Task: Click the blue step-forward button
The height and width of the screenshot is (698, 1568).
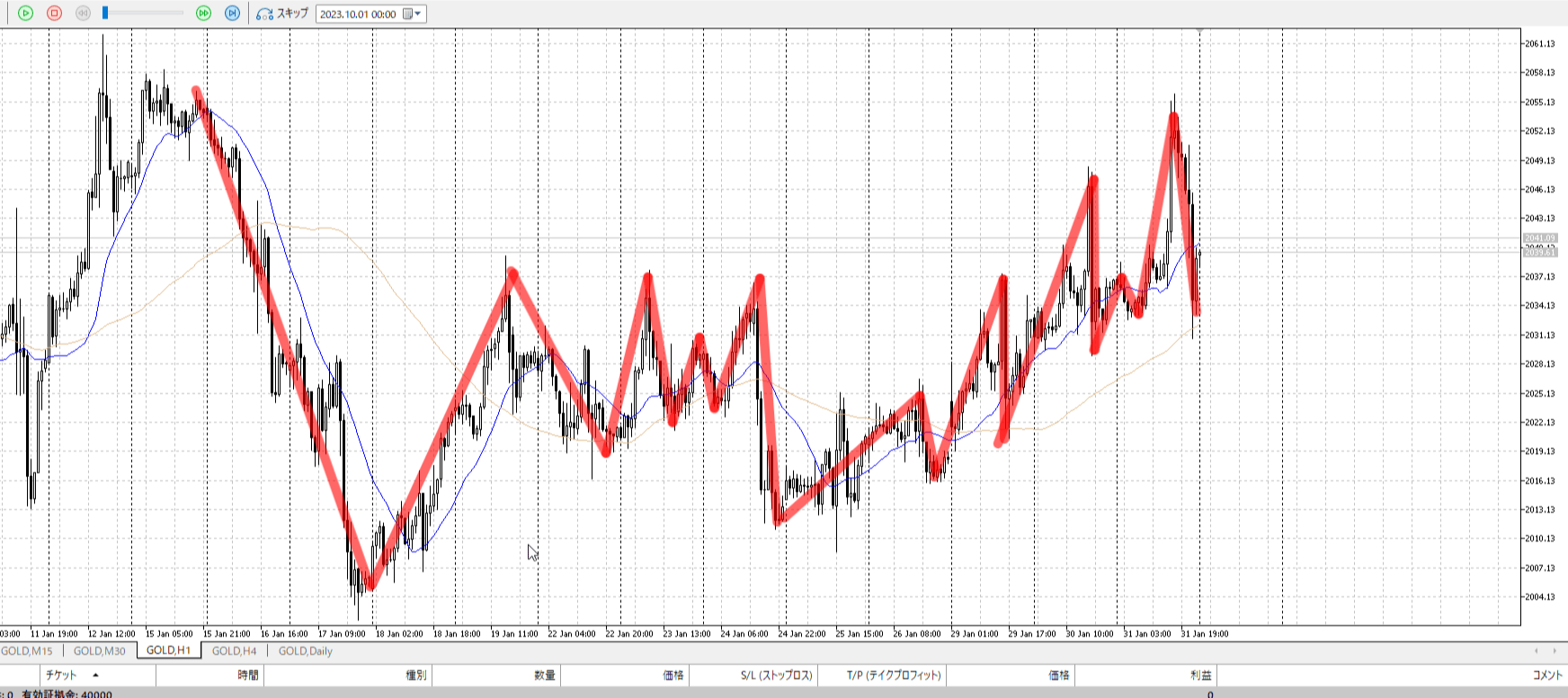Action: tap(232, 13)
